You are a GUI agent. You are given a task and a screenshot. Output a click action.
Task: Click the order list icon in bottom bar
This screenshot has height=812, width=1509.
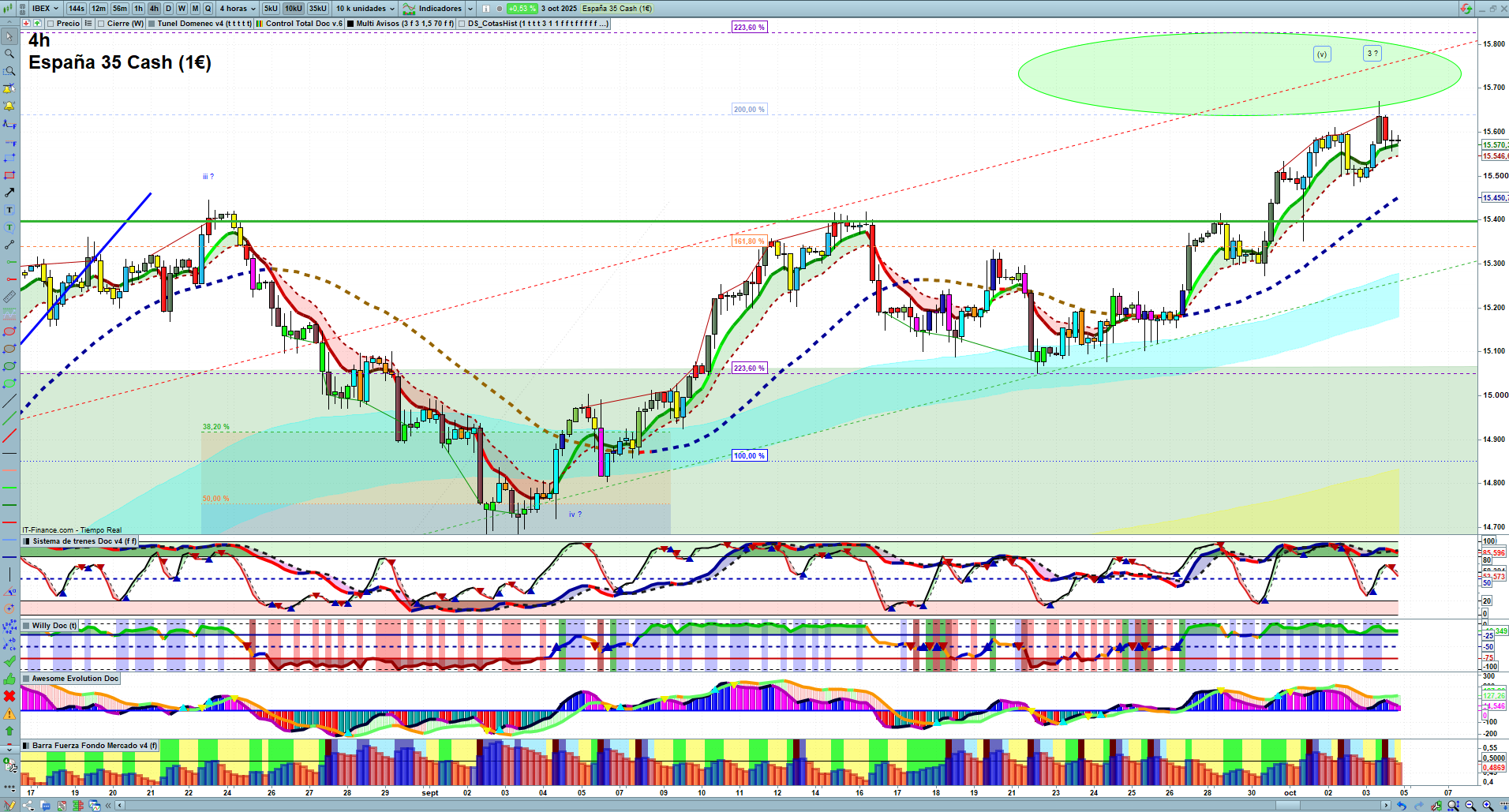62,806
